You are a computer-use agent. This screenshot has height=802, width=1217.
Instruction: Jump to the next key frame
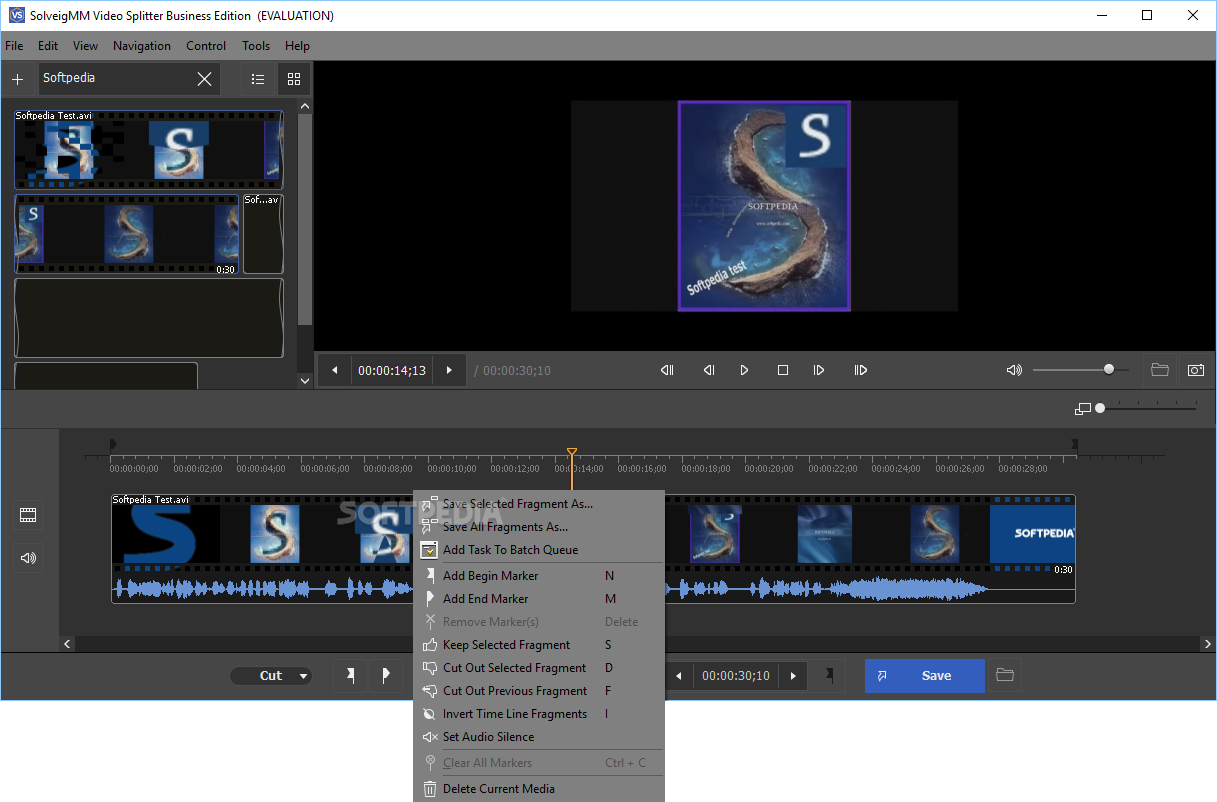pos(860,370)
